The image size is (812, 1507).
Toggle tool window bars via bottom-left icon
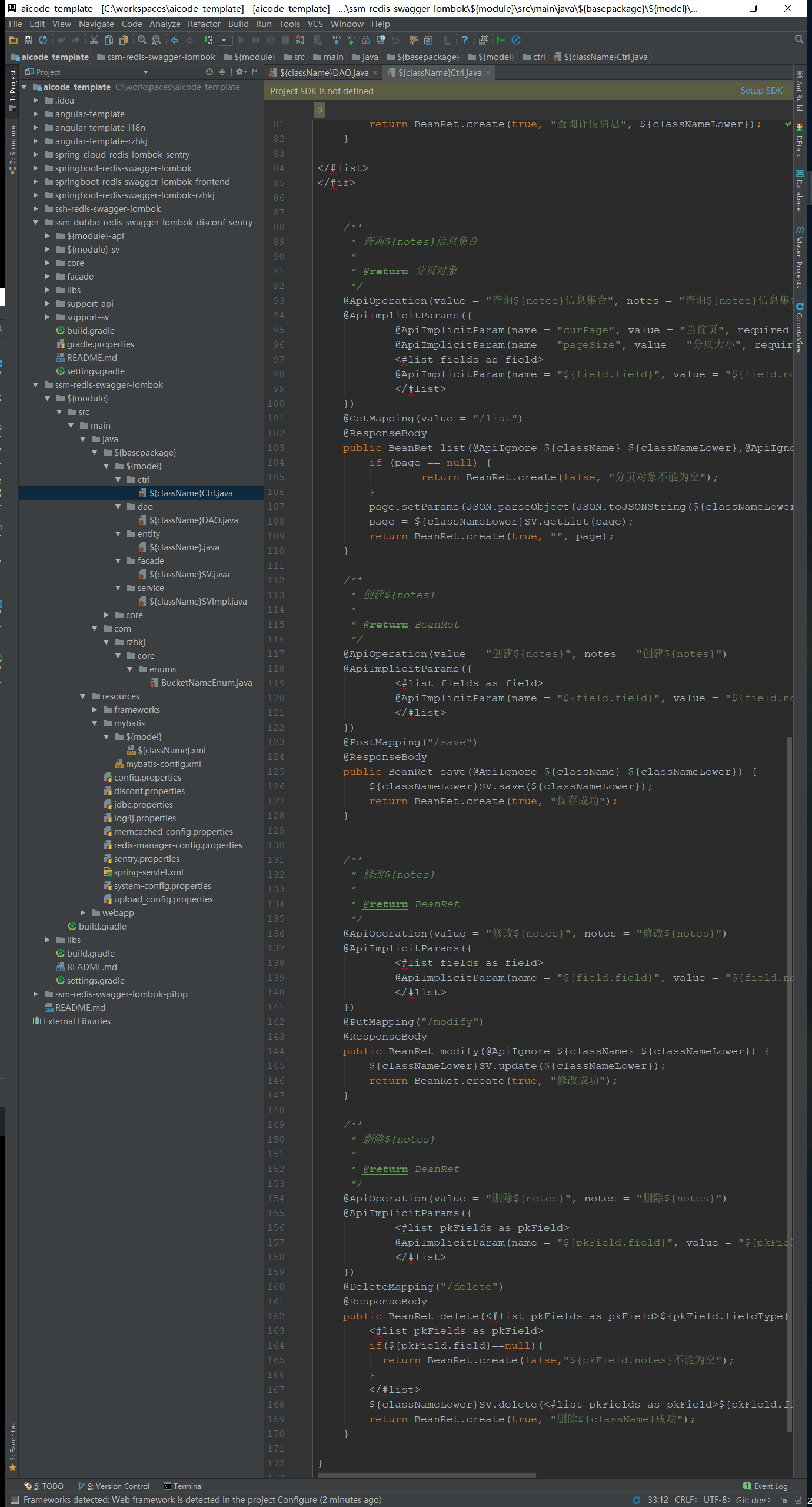pos(15,1499)
